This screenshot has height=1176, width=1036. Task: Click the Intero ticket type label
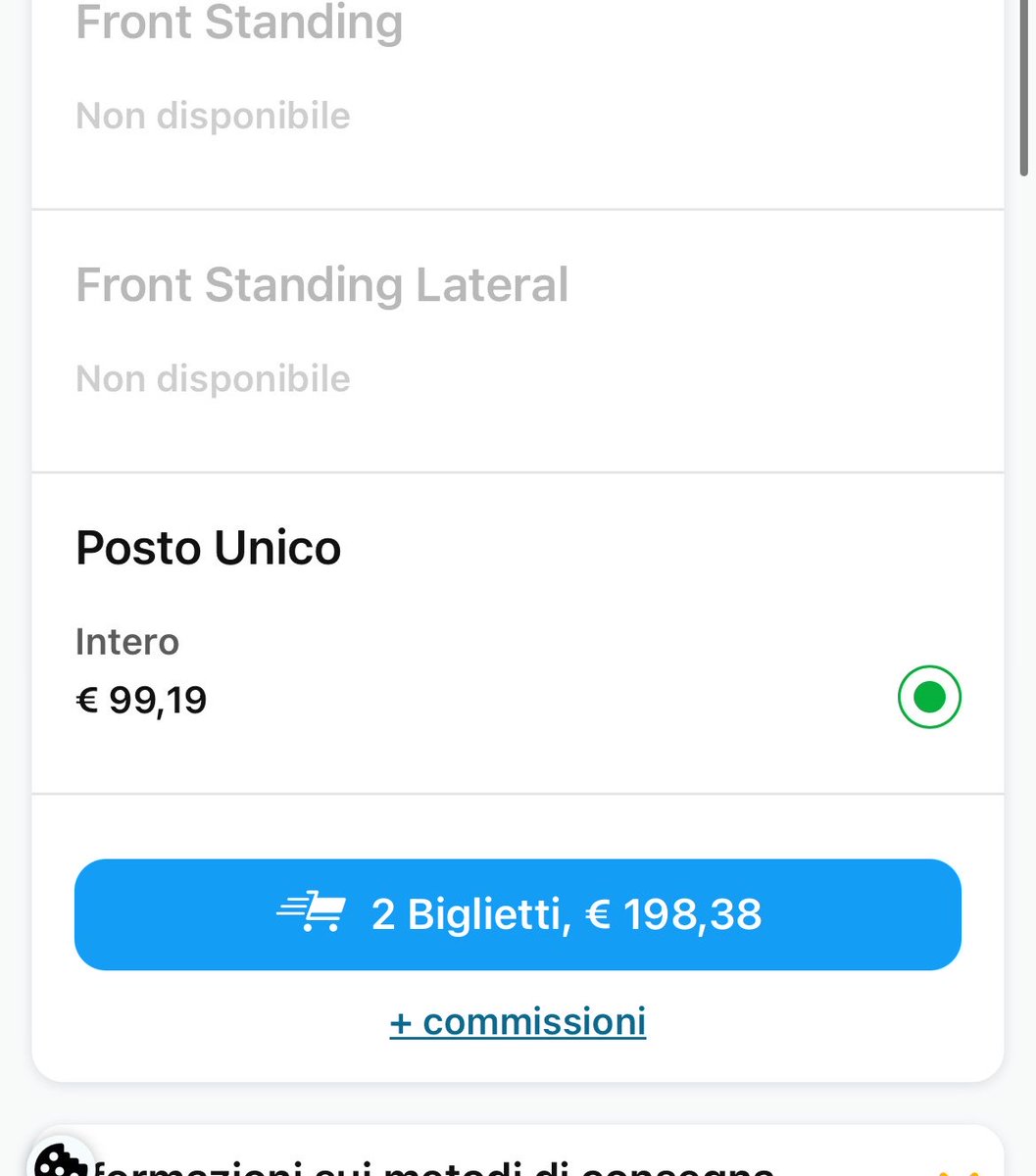127,642
